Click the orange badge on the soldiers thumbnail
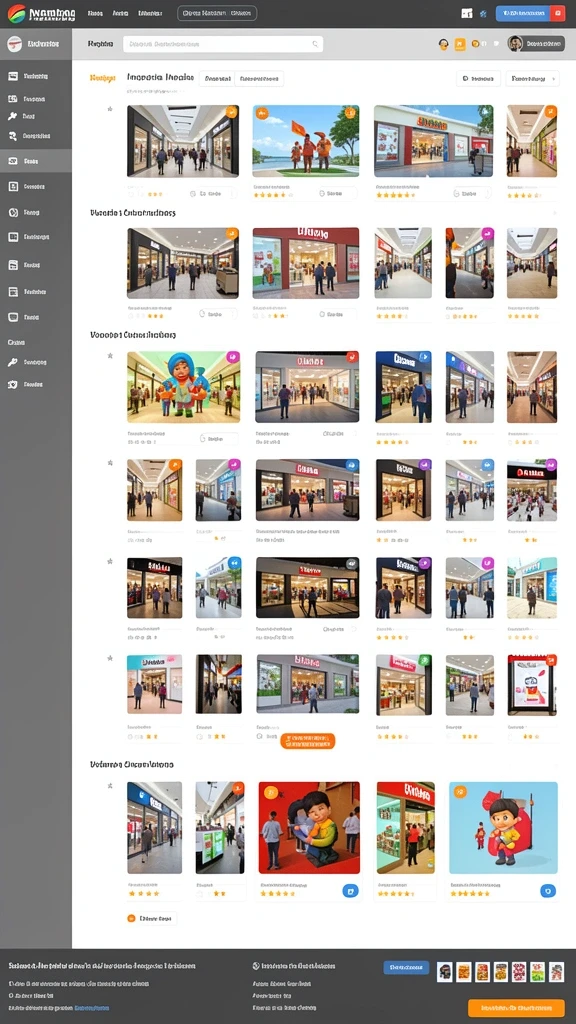576x1024 pixels. tap(262, 114)
